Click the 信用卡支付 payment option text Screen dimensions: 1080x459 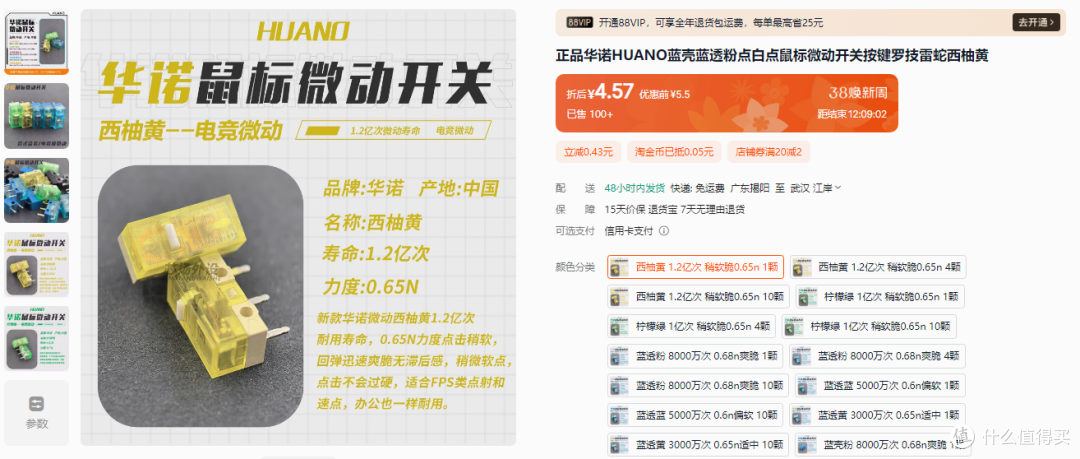tap(628, 232)
